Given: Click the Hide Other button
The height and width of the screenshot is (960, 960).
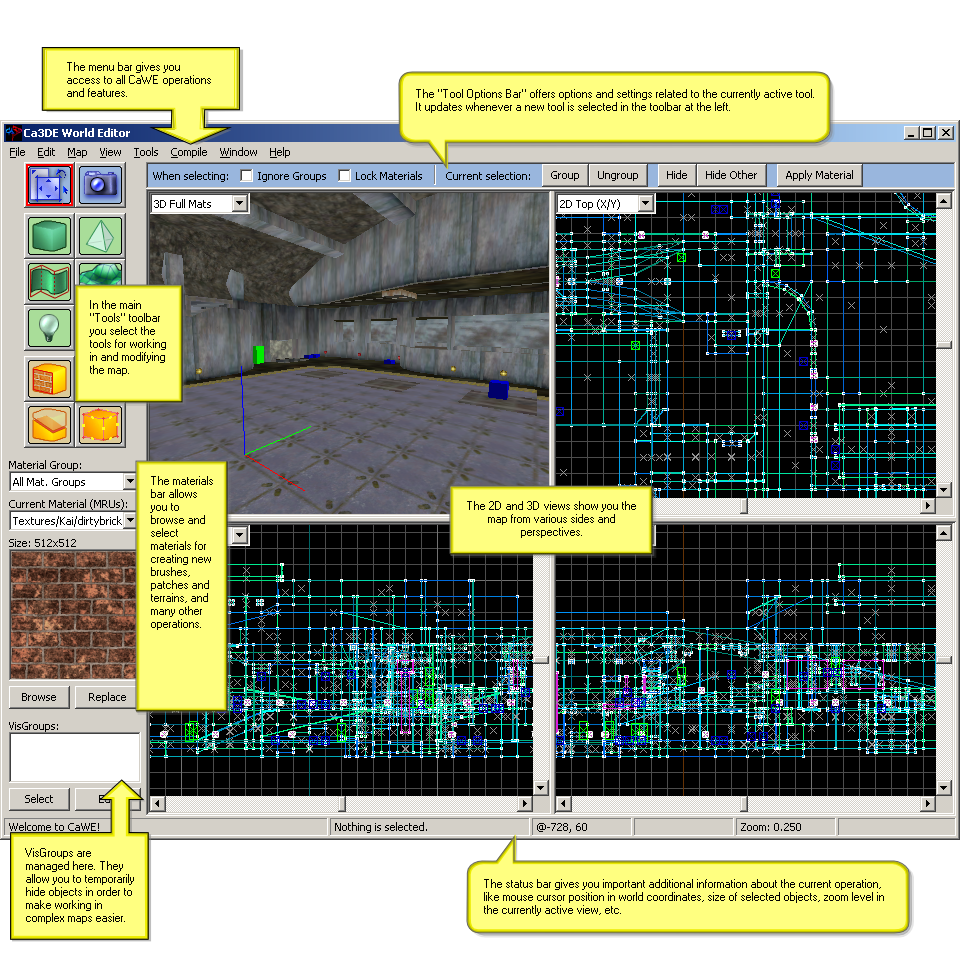Looking at the screenshot, I should click(x=731, y=175).
